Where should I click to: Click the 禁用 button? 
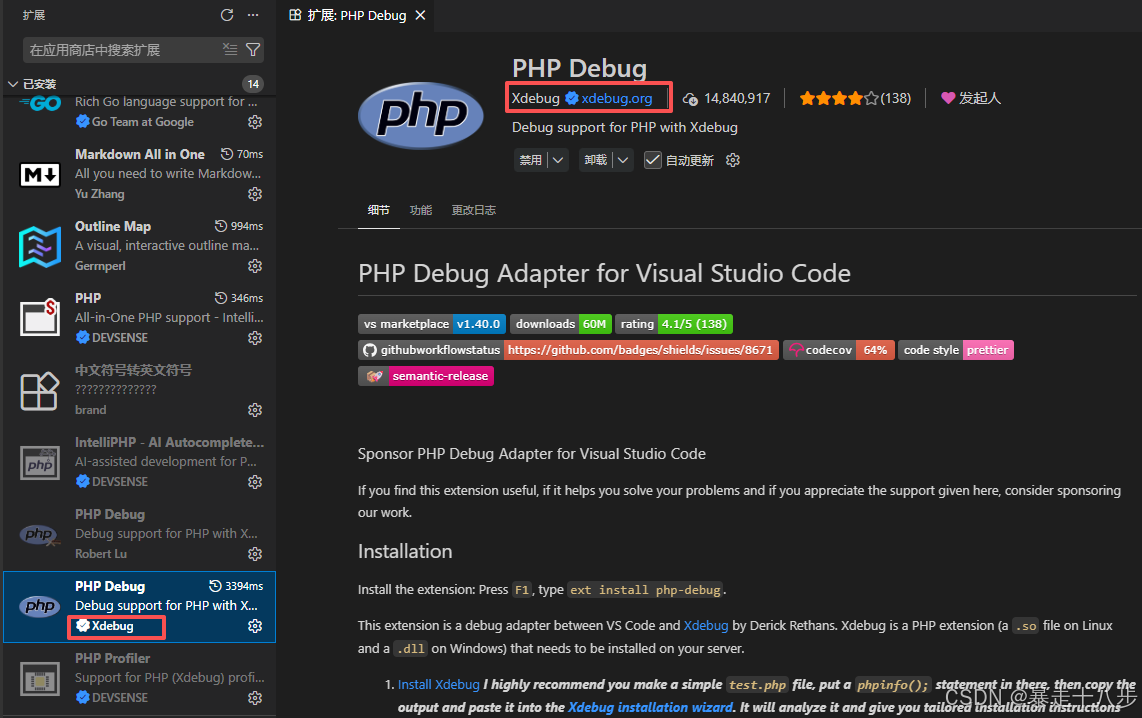click(531, 160)
